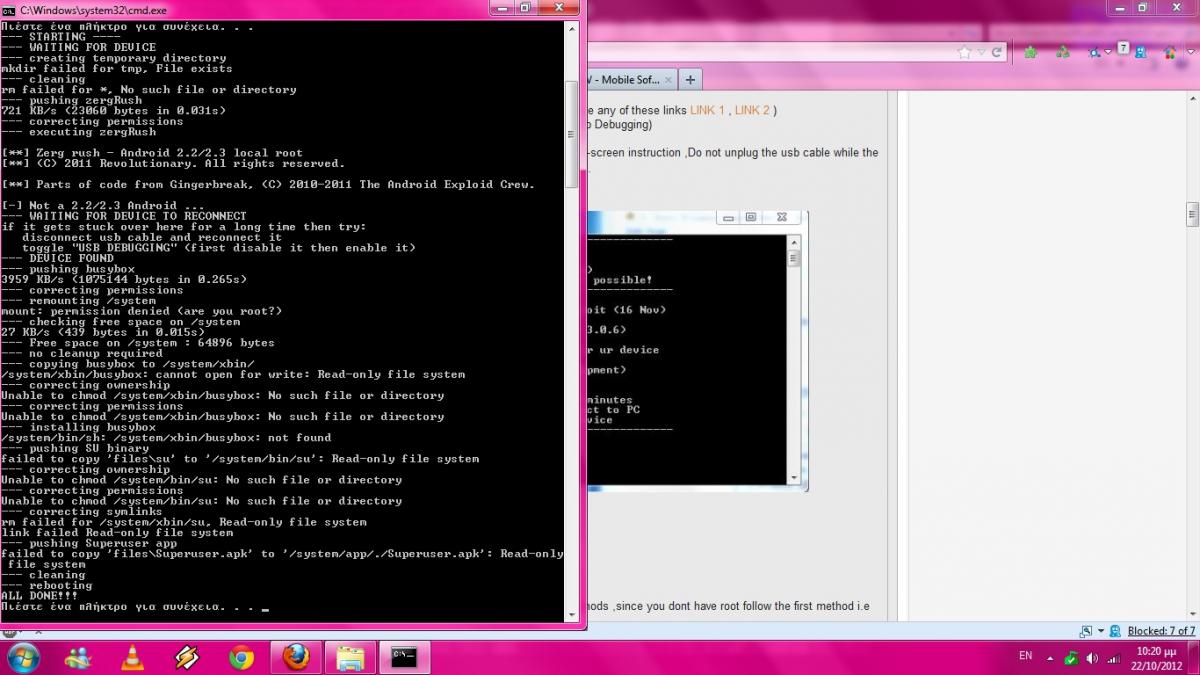The image size is (1200, 675).
Task: Open Winamp from the taskbar
Action: tap(186, 657)
